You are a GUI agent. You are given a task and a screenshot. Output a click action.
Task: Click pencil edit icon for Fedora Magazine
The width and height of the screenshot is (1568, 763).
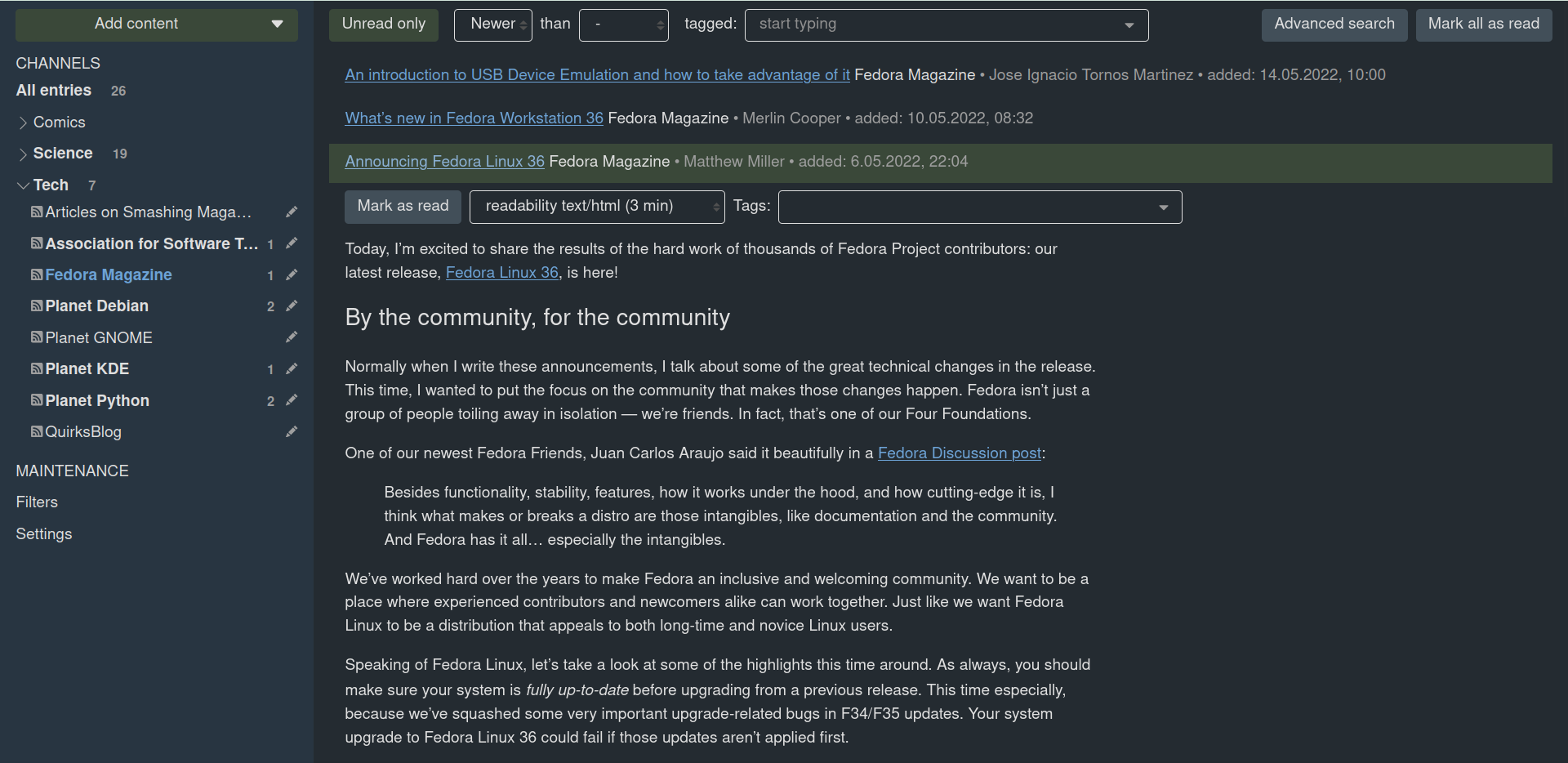click(x=292, y=275)
